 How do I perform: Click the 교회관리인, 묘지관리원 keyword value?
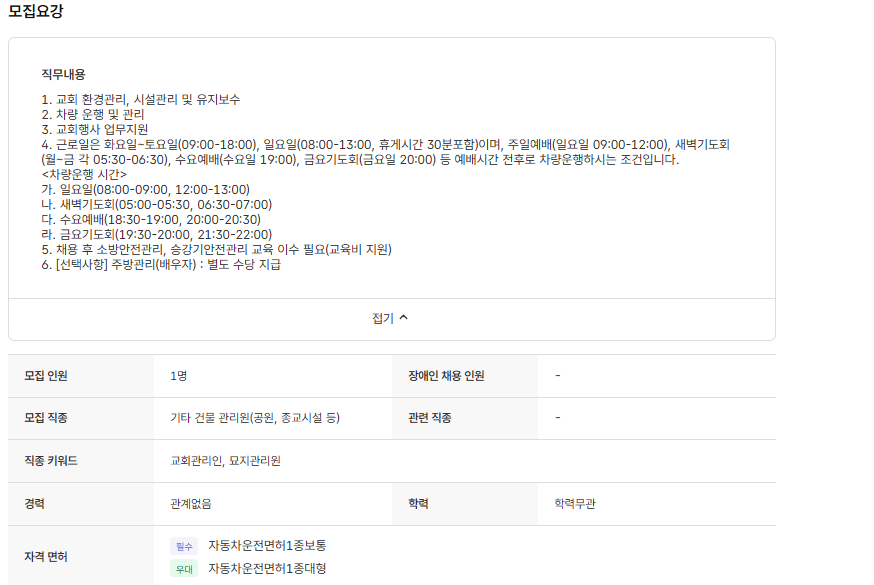tap(225, 461)
